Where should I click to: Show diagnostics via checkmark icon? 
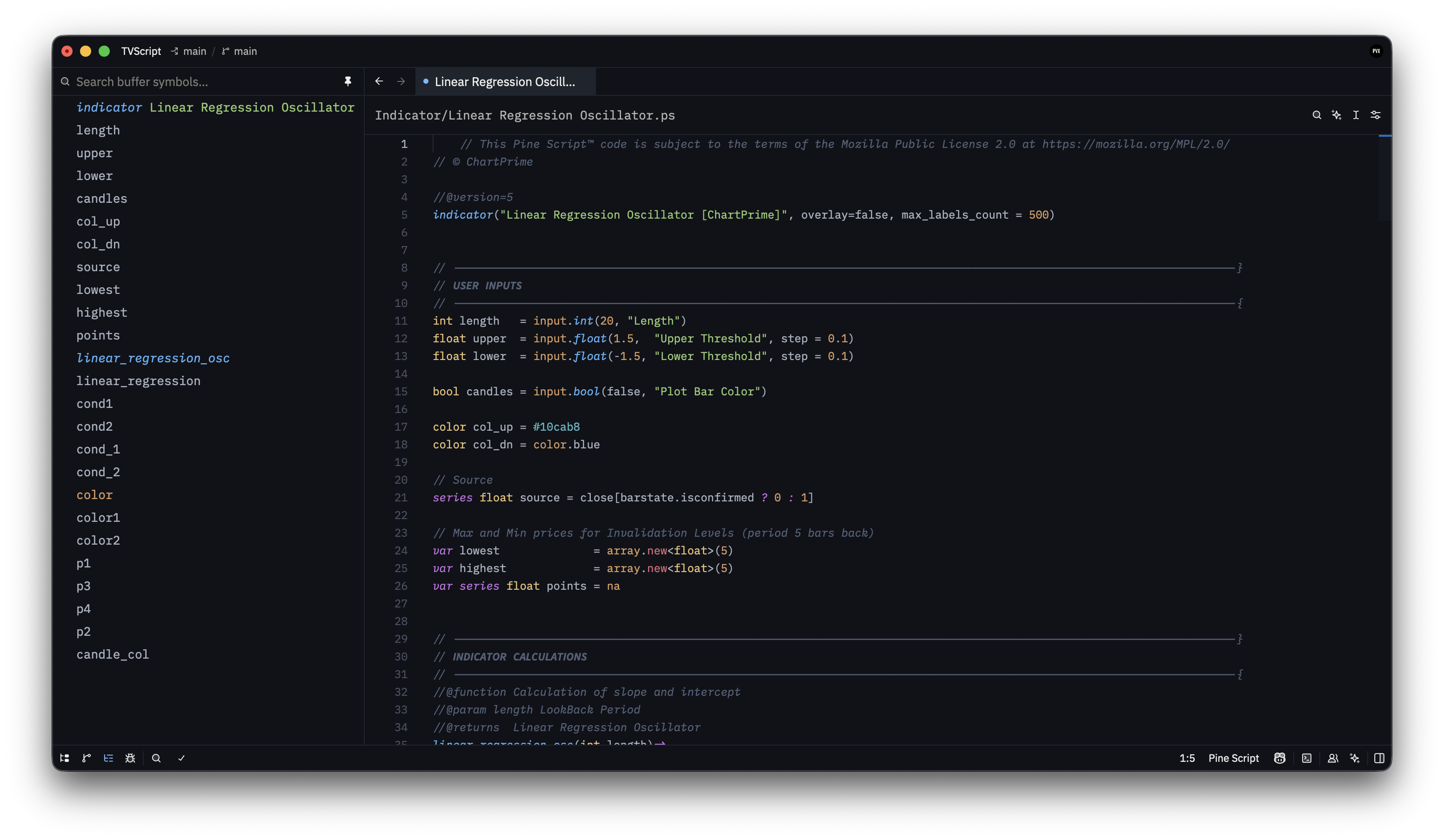coord(181,758)
